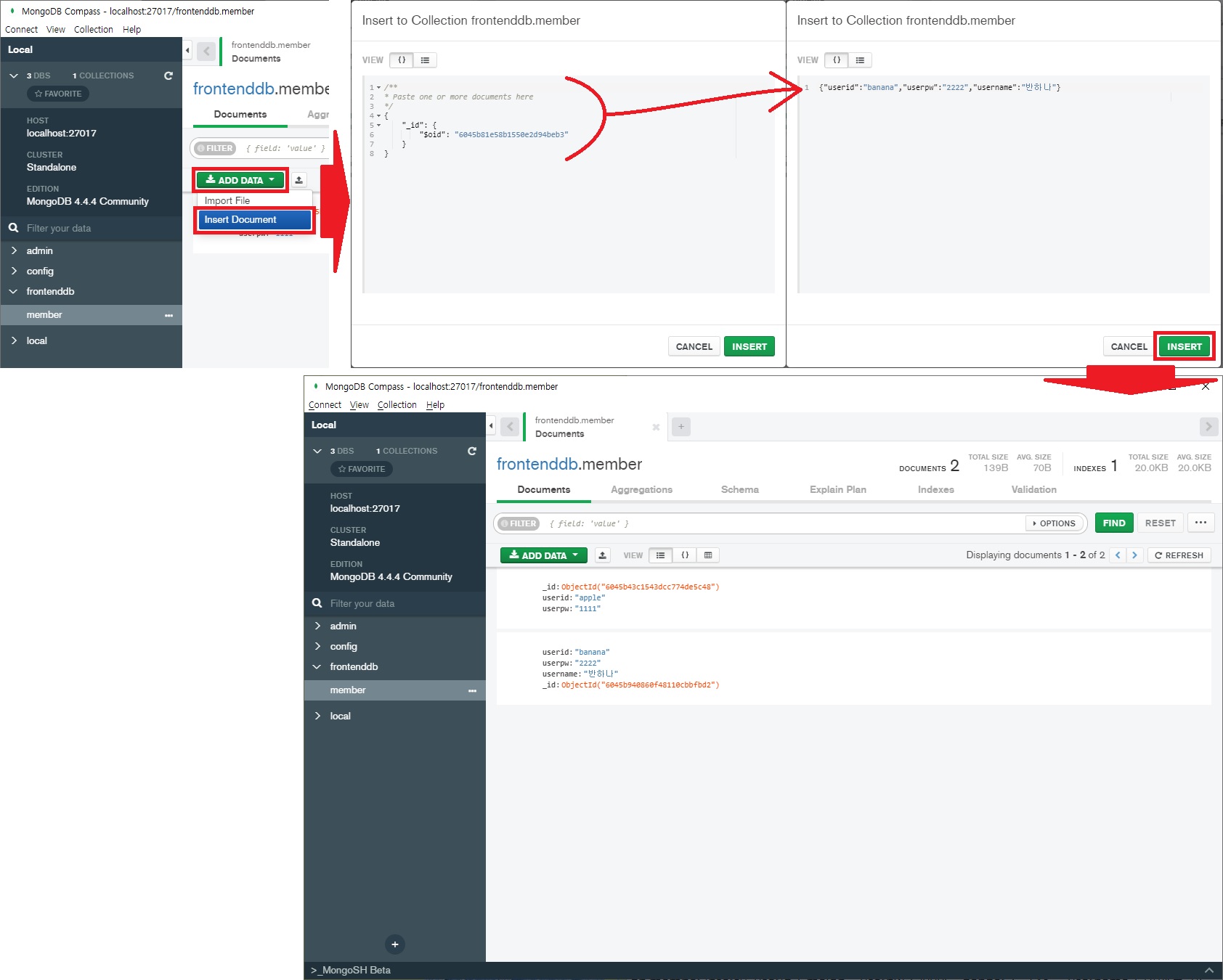Select JSON view in the second Insert dialog
The height and width of the screenshot is (980, 1223).
pos(837,60)
